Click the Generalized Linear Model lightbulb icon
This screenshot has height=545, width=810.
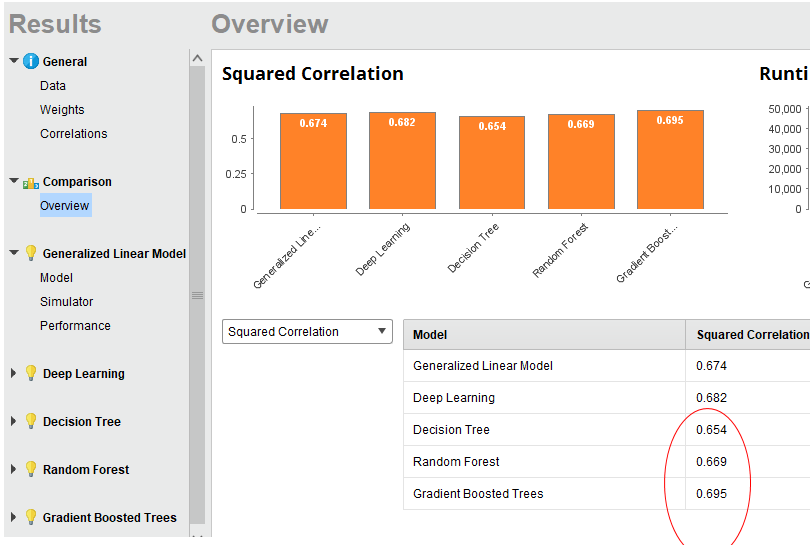pyautogui.click(x=31, y=253)
